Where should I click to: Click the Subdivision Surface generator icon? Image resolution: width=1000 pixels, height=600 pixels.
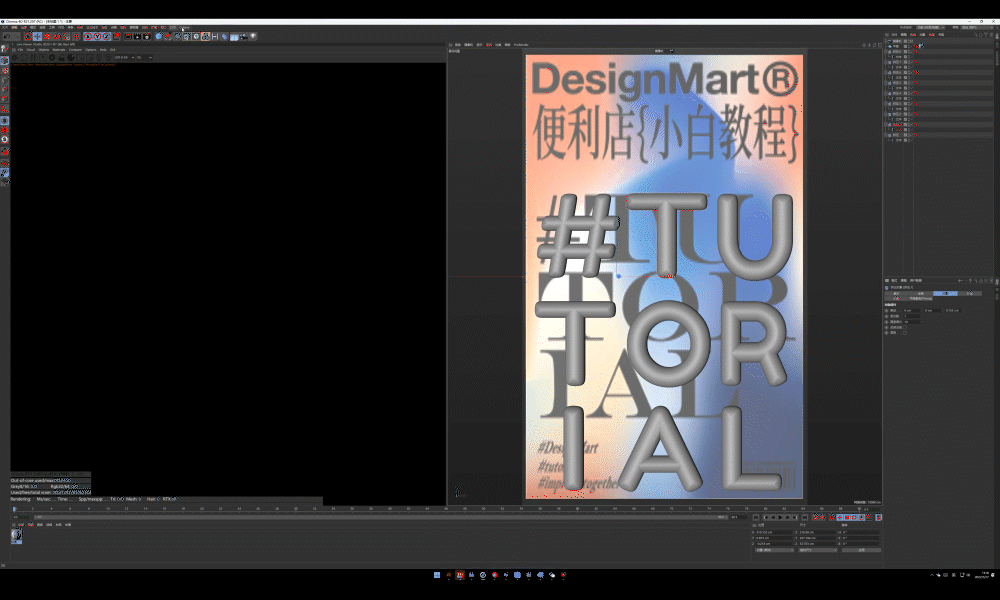coord(178,37)
